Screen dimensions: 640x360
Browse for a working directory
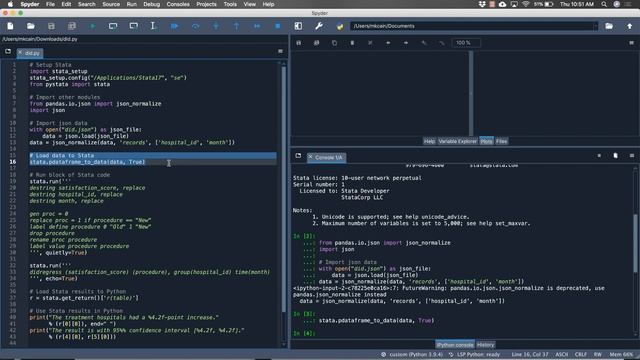pyautogui.click(x=609, y=26)
